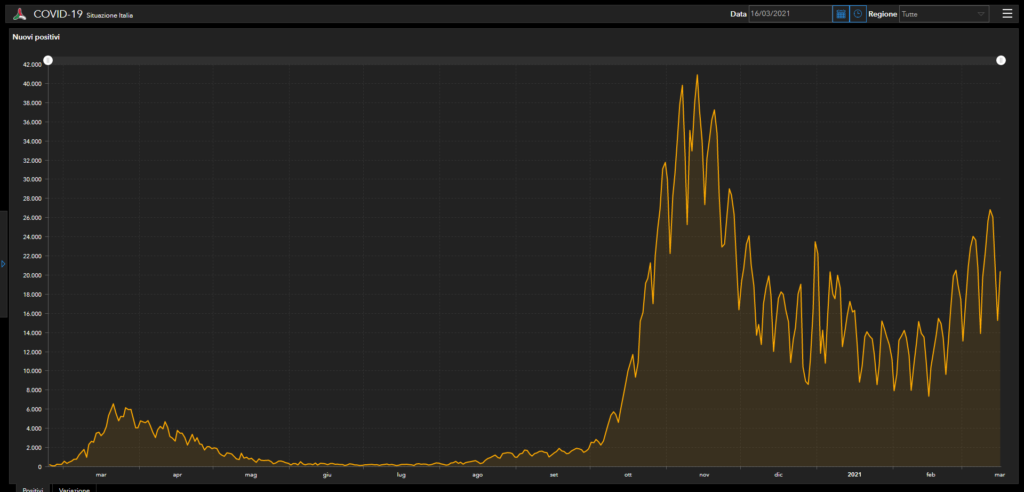Click the 30.000 y-axis label

pos(32,180)
